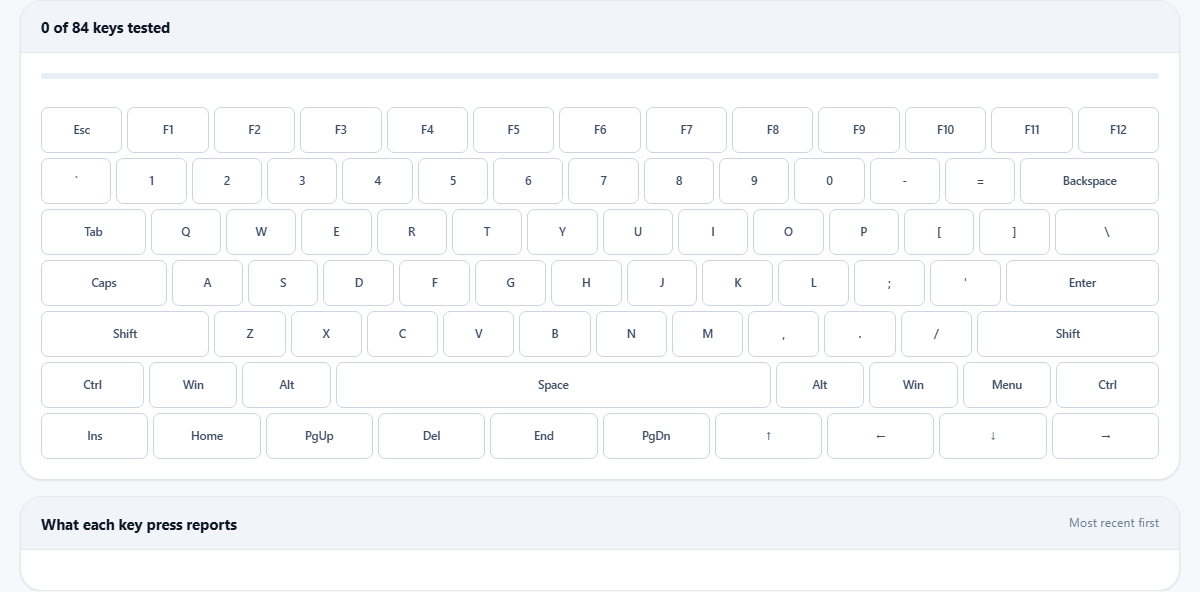Select the F8 key
1200x592 pixels.
pos(773,130)
